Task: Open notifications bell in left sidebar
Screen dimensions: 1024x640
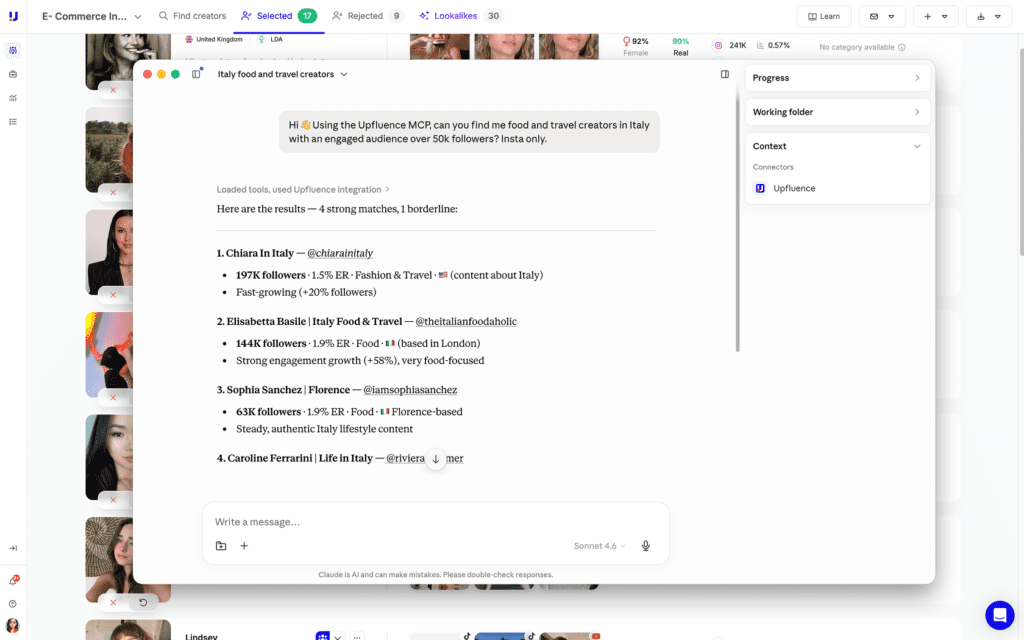Action: 13,581
